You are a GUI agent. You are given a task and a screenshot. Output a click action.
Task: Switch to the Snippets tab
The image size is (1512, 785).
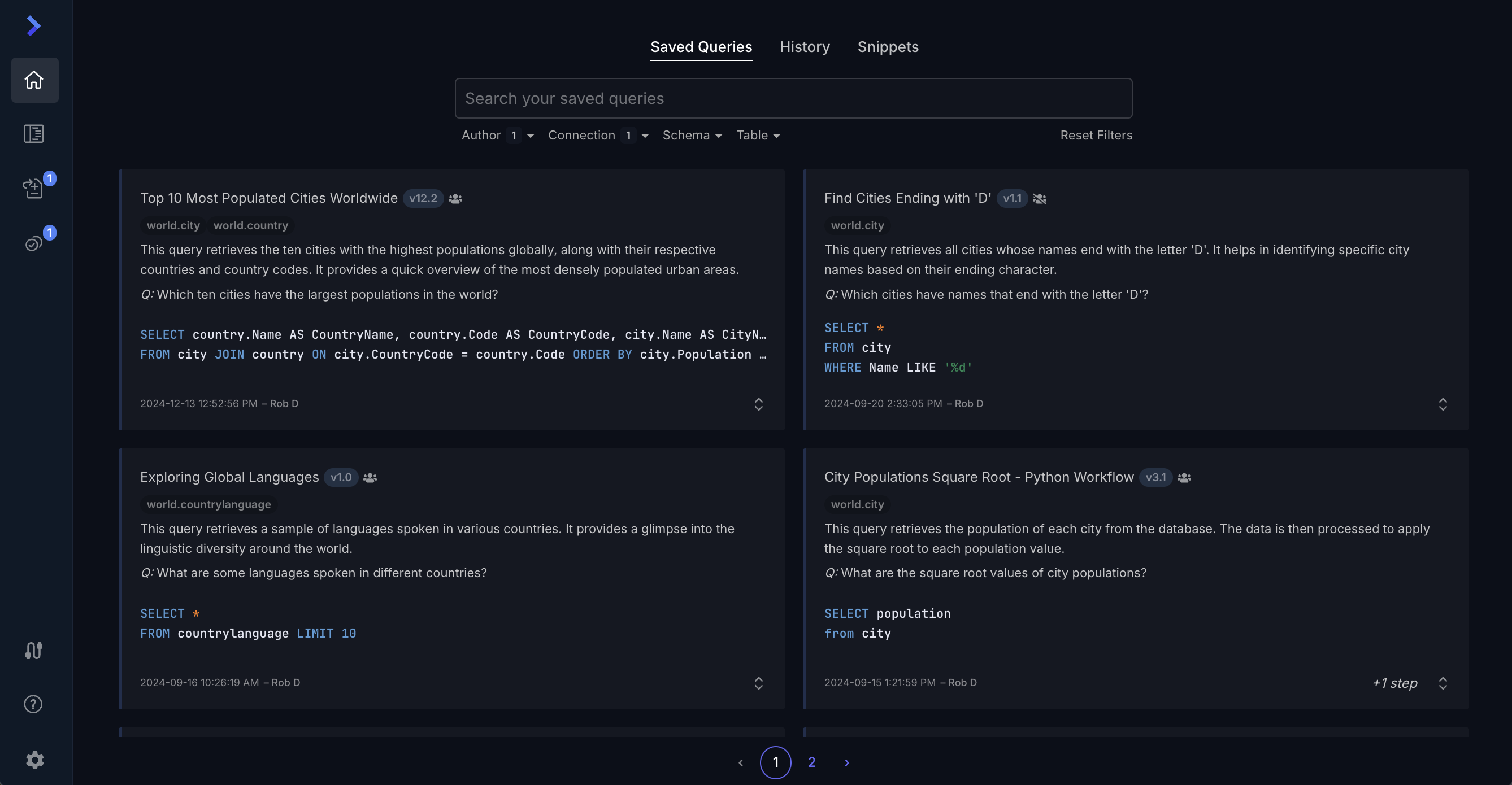click(x=888, y=47)
